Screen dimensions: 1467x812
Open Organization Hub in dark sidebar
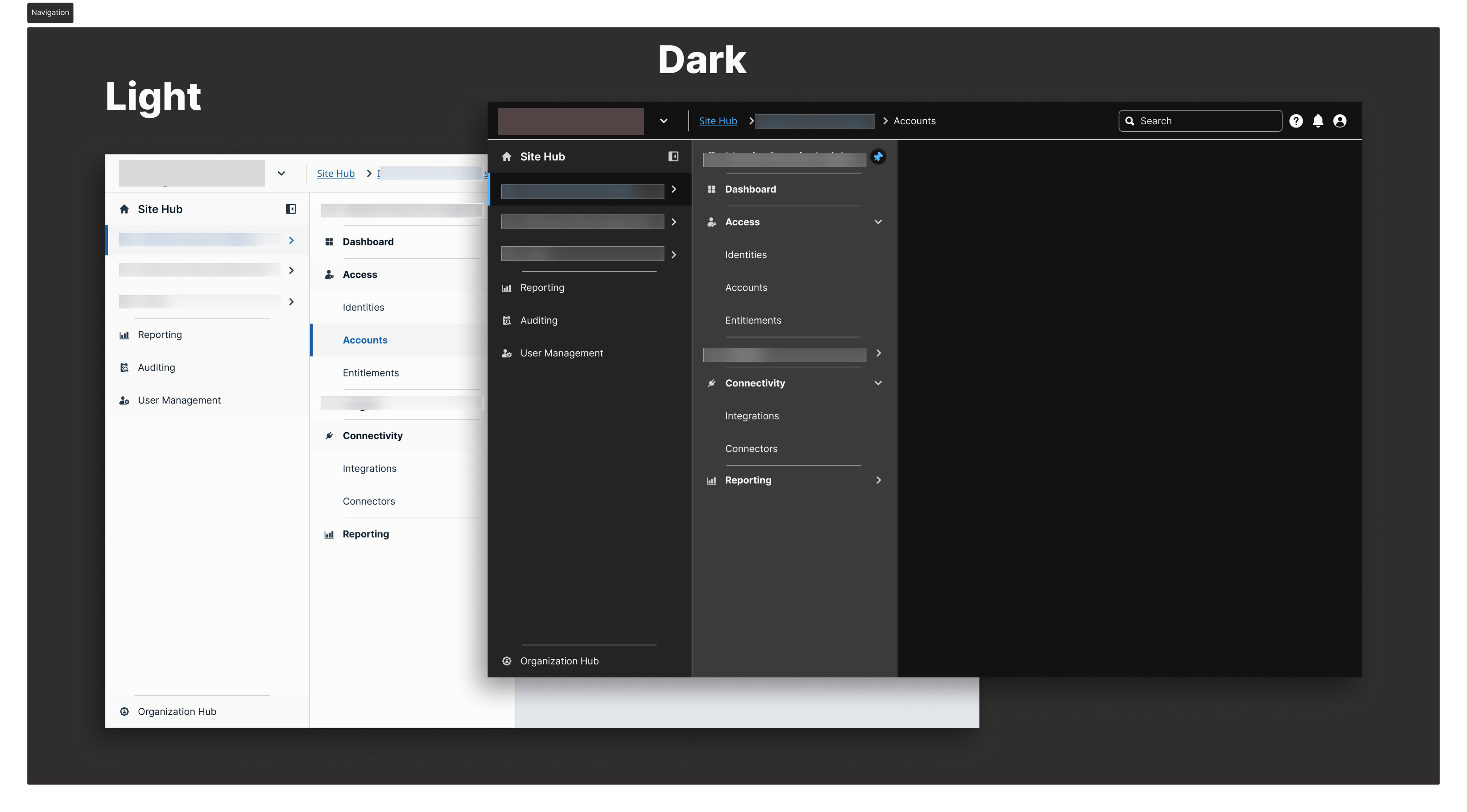(x=559, y=661)
